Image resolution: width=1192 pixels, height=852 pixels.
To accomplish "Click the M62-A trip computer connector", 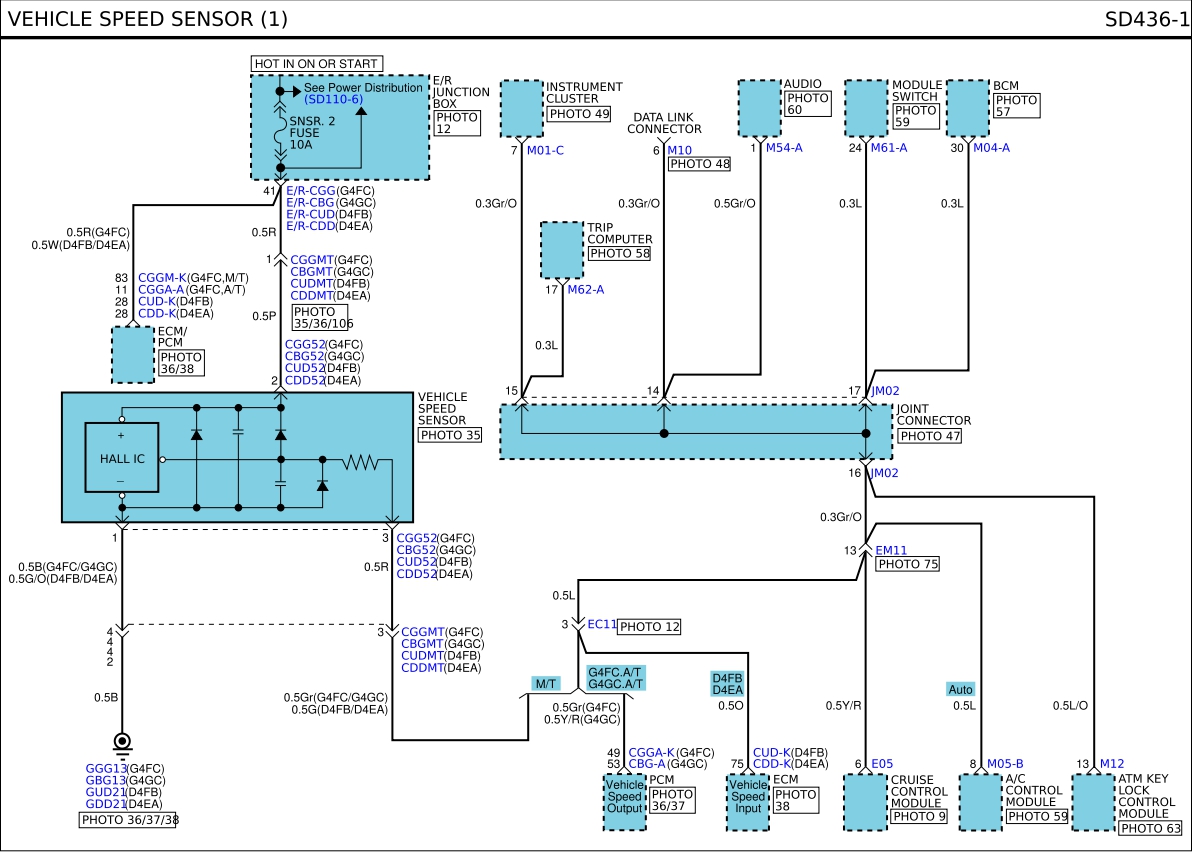I will click(x=585, y=290).
